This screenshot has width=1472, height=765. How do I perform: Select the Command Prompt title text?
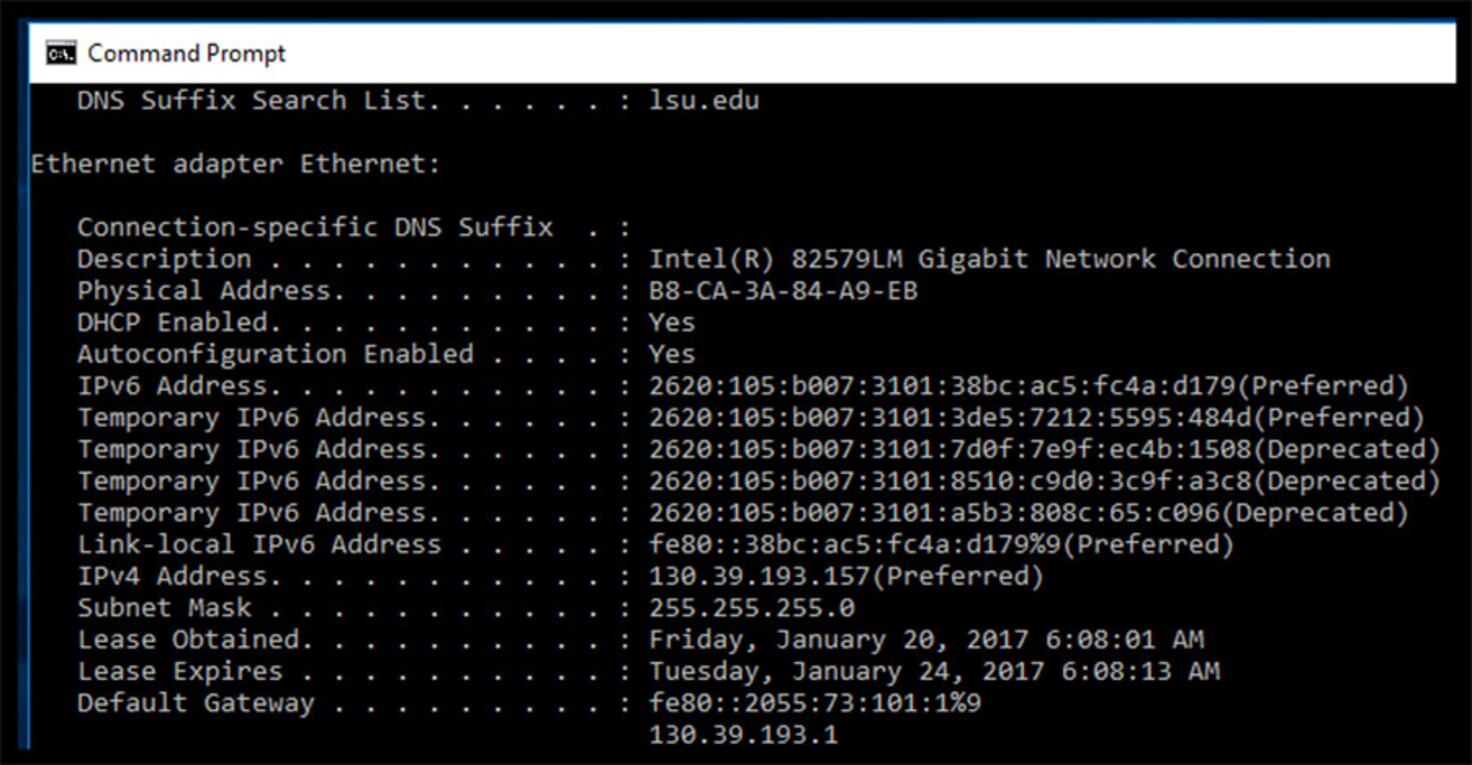tap(186, 54)
